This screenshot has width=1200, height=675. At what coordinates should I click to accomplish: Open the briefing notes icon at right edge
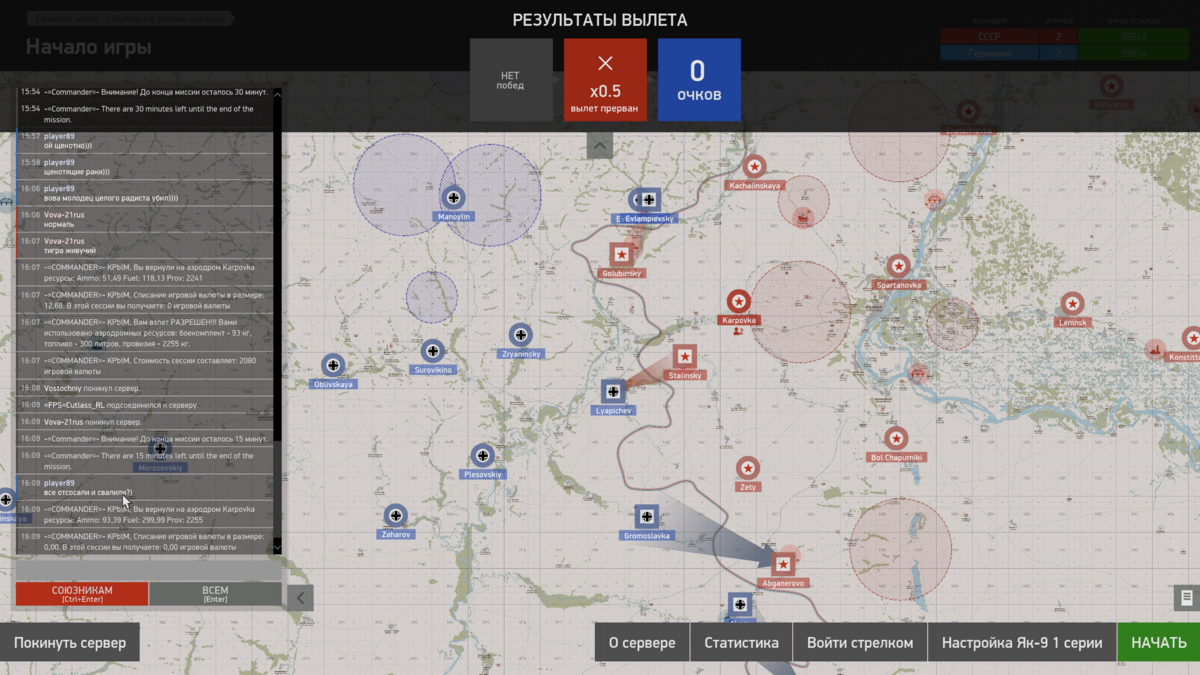point(1186,597)
